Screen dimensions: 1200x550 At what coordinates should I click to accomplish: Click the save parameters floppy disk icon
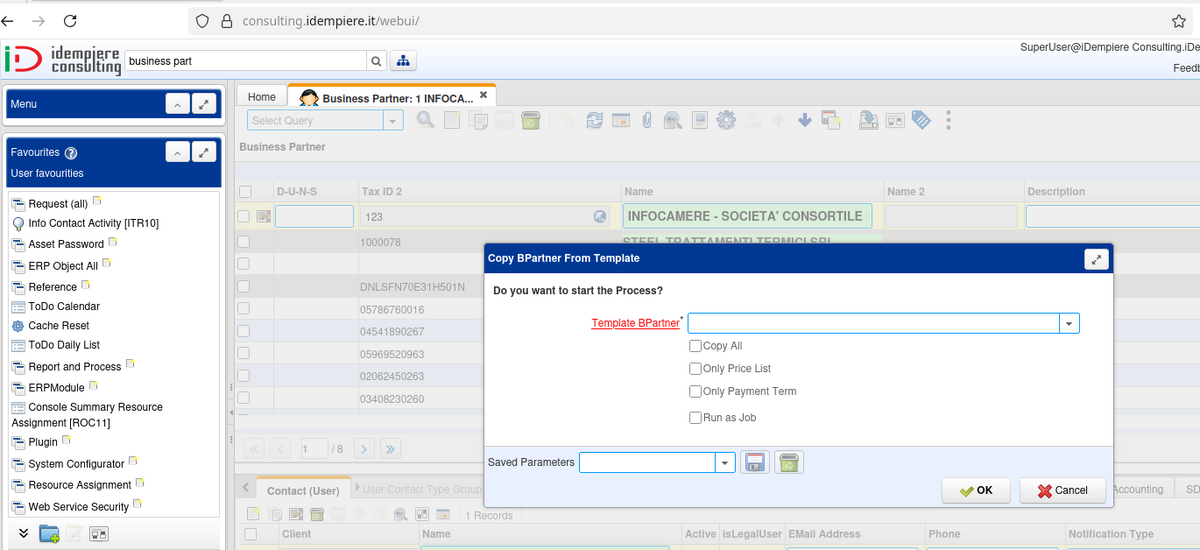click(x=755, y=462)
